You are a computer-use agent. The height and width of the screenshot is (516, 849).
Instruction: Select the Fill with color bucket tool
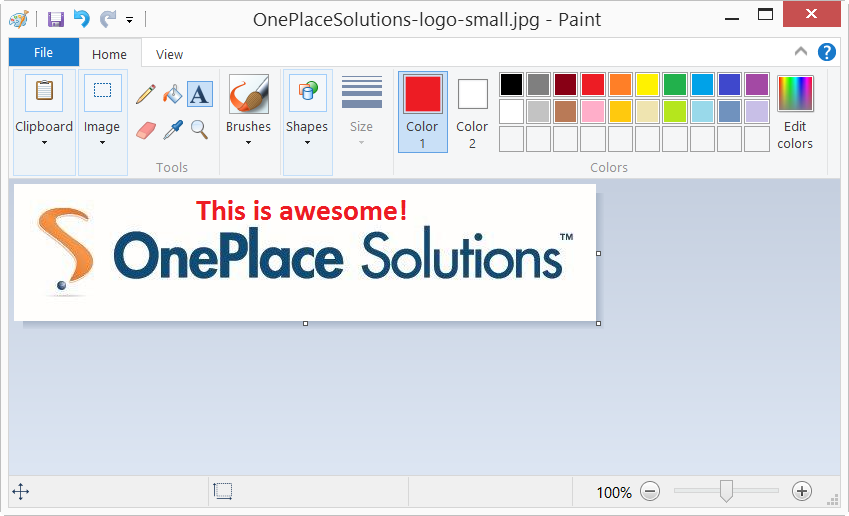173,94
